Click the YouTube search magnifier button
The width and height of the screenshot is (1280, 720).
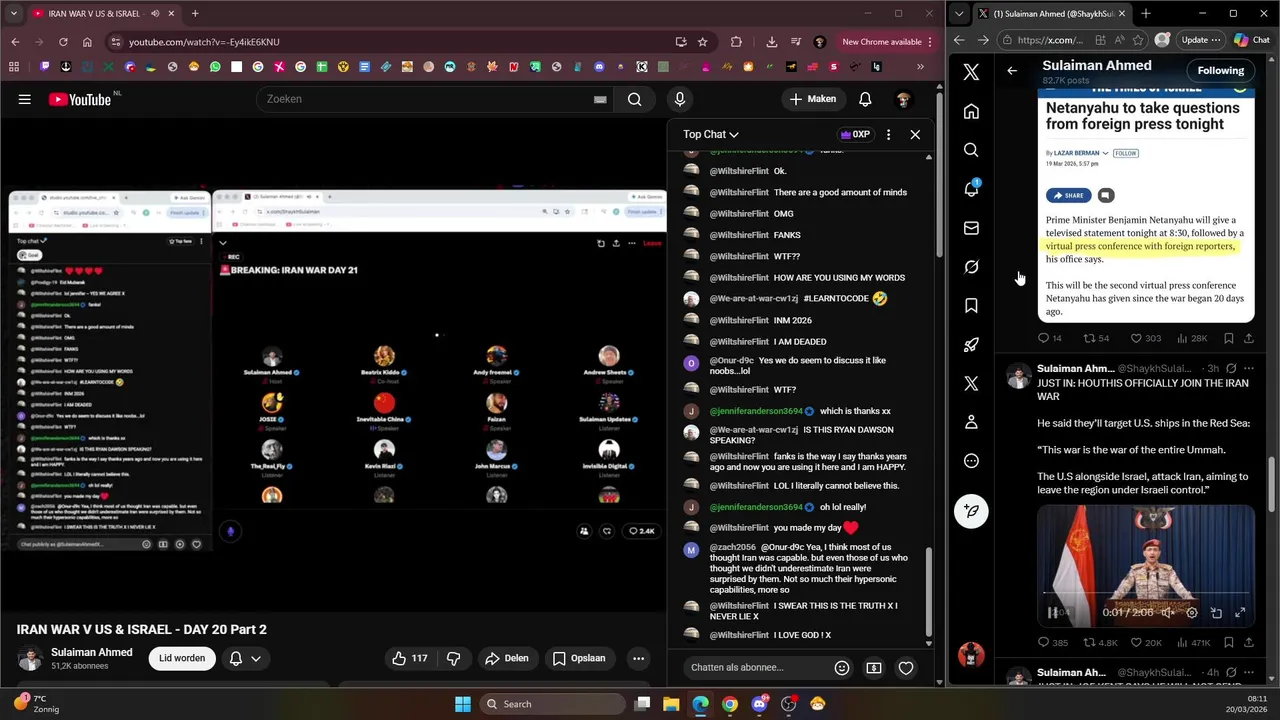tap(634, 99)
